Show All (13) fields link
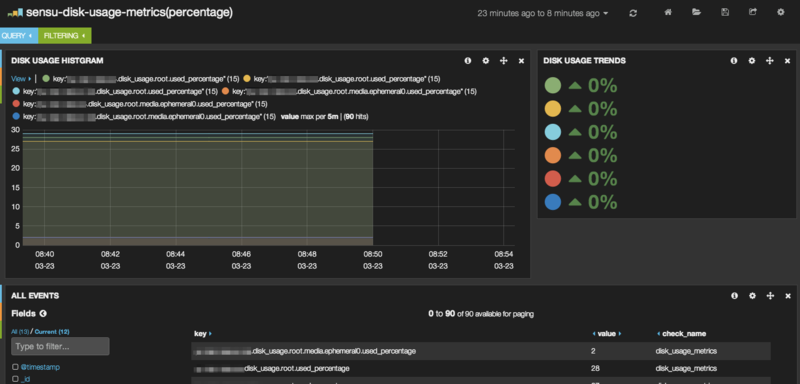Screen dimensions: 800x384 pyautogui.click(x=20, y=332)
